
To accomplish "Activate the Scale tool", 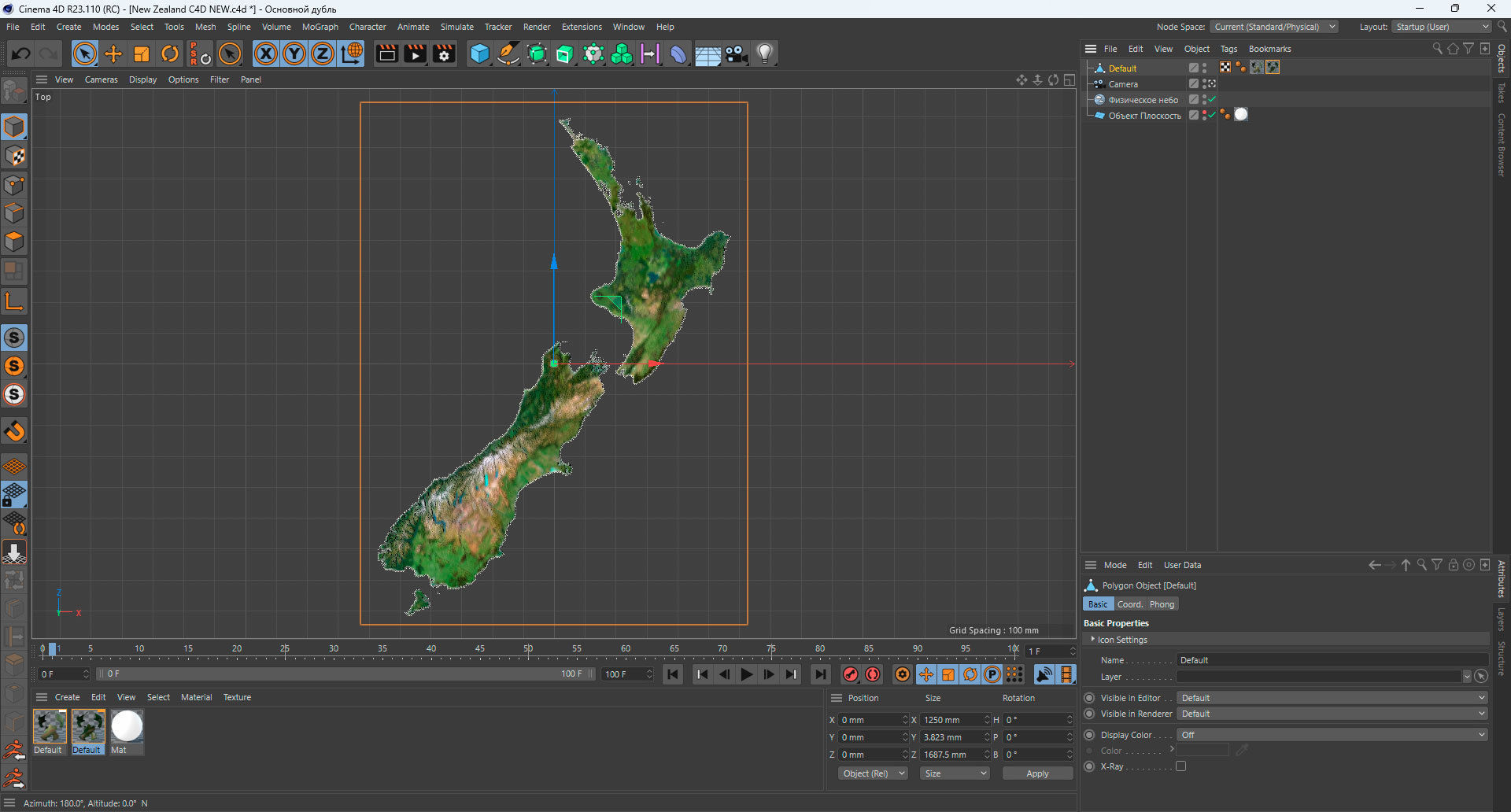I will coord(142,54).
